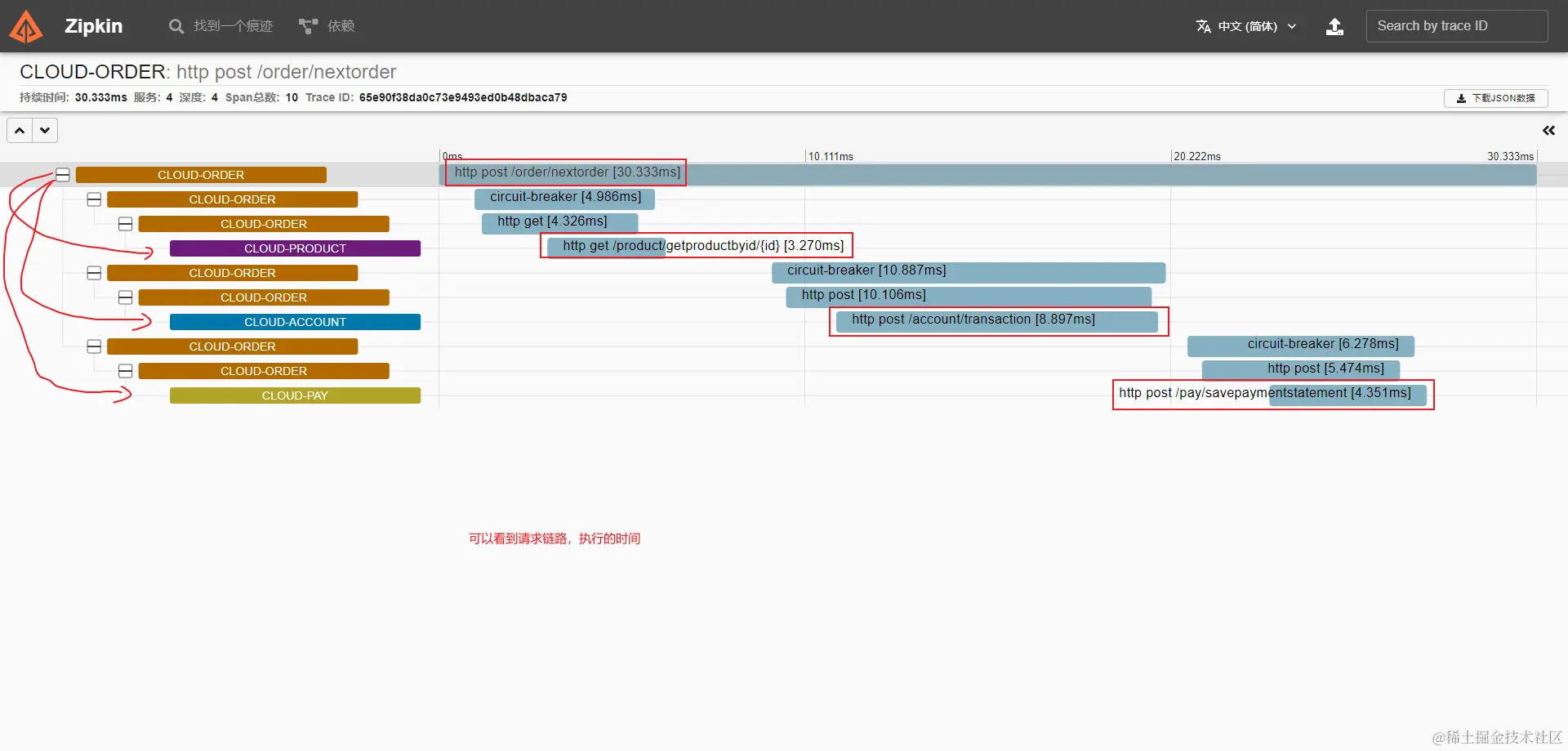
Task: Click the collapse-all up chevron button
Action: click(x=20, y=130)
